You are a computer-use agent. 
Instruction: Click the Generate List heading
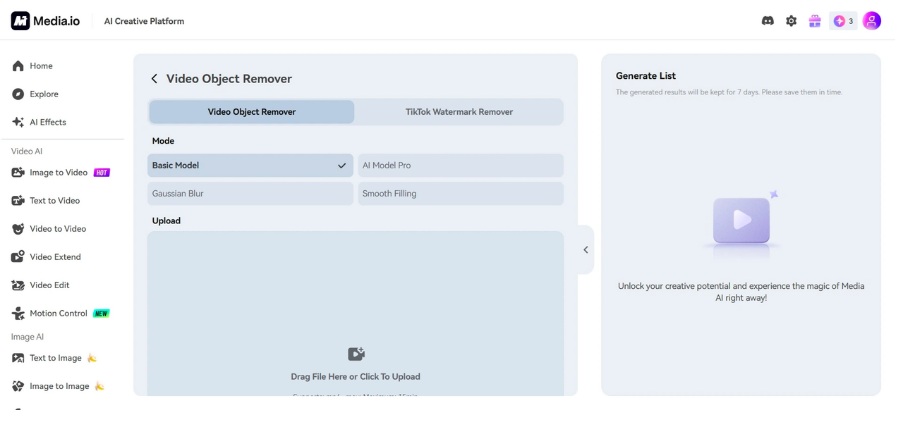point(646,76)
